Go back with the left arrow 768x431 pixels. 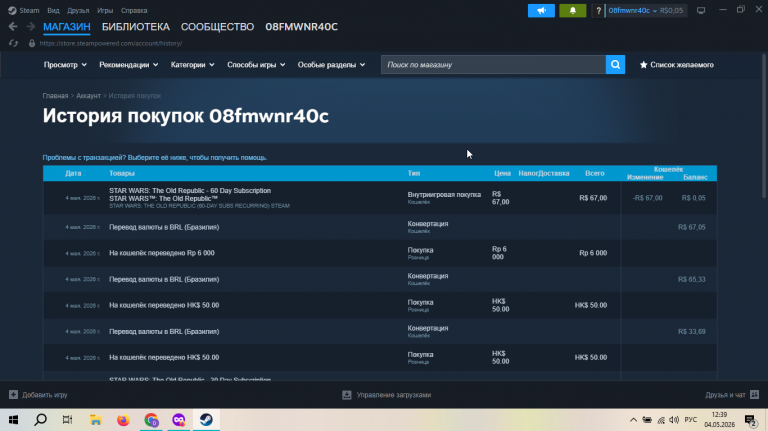(x=13, y=26)
